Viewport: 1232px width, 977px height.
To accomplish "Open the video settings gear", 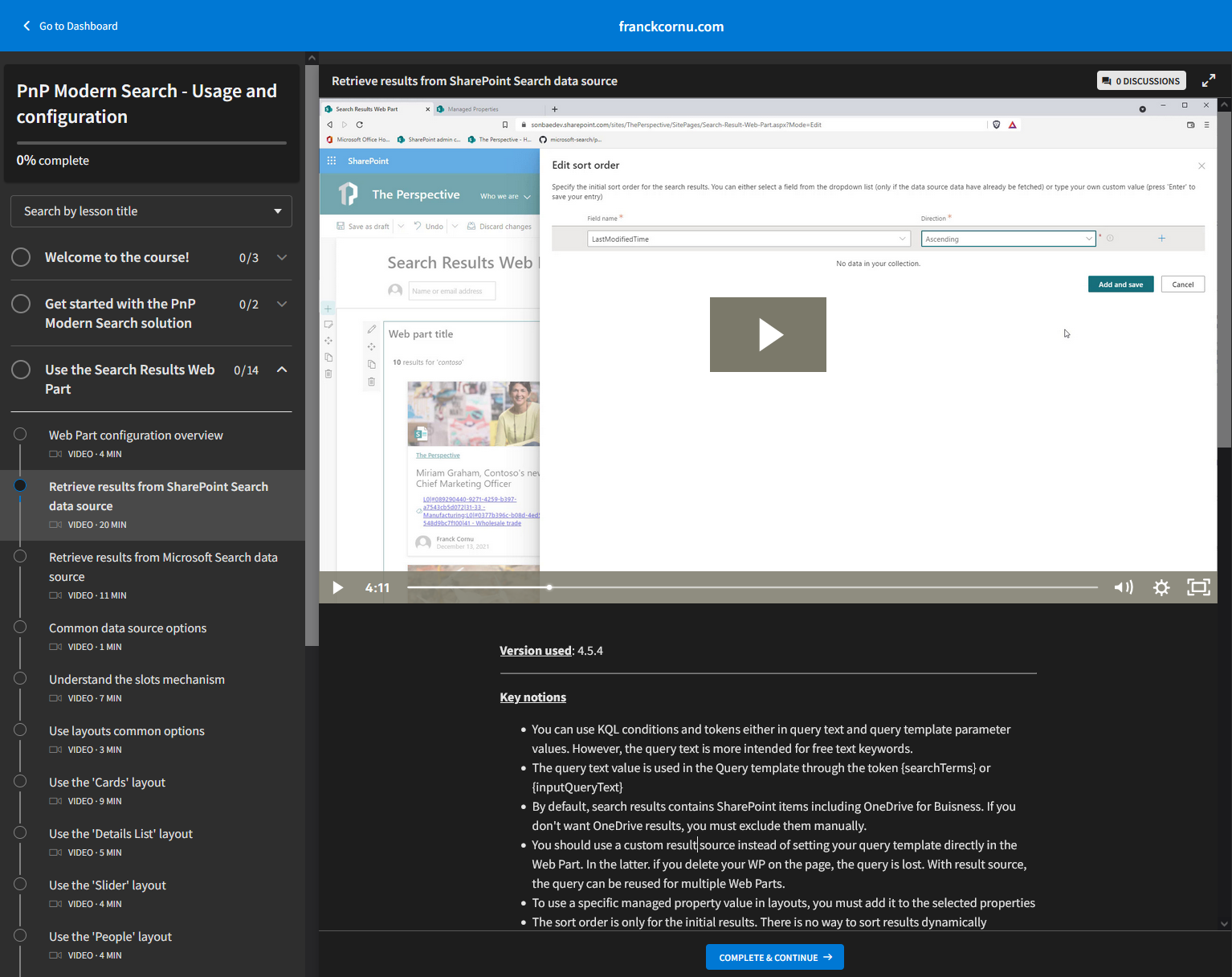I will (x=1161, y=587).
